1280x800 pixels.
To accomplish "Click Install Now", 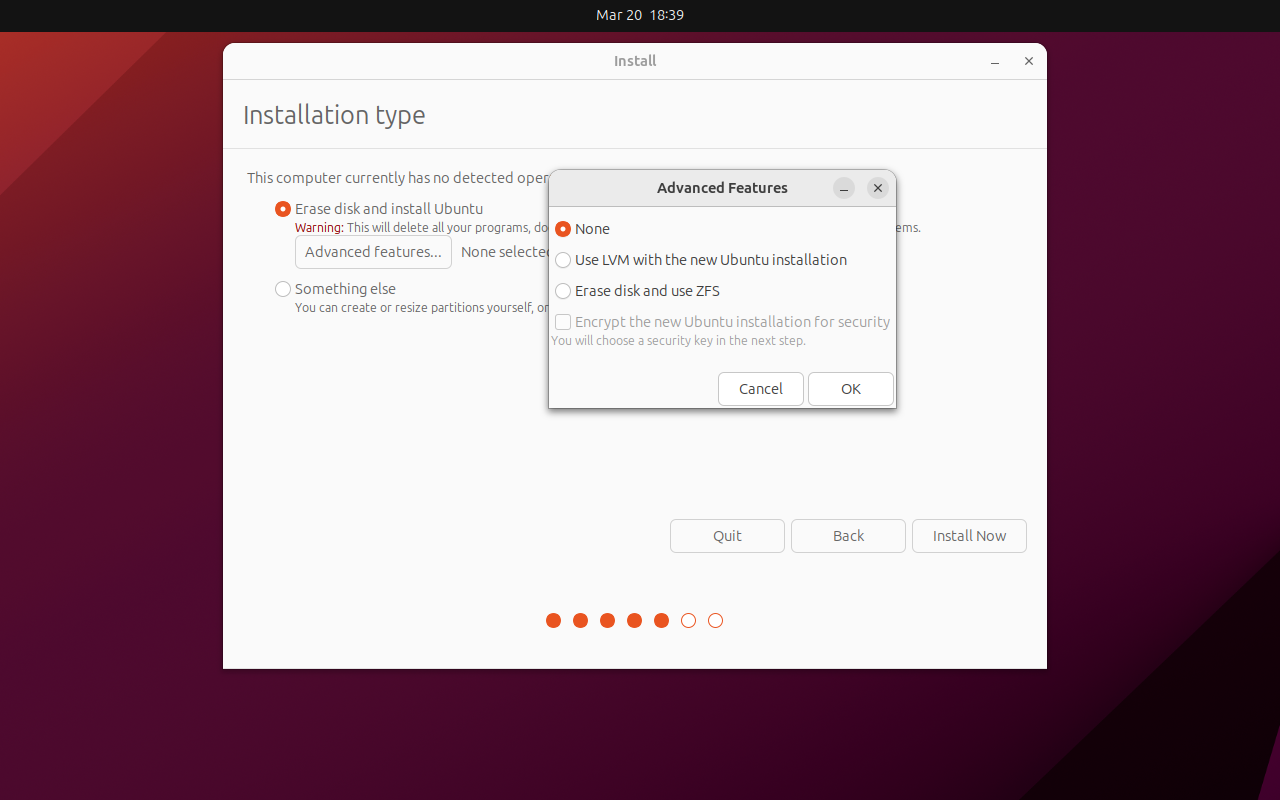I will [969, 536].
